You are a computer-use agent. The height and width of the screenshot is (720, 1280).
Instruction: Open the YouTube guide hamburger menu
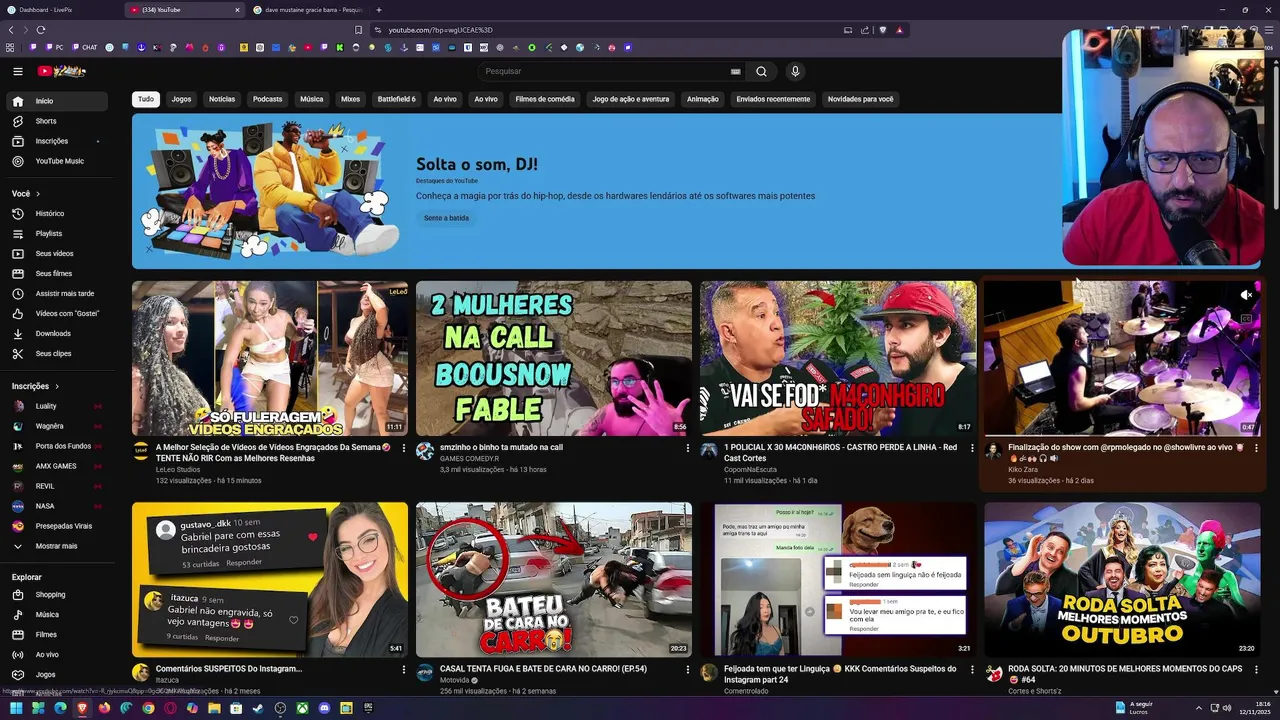[x=17, y=71]
